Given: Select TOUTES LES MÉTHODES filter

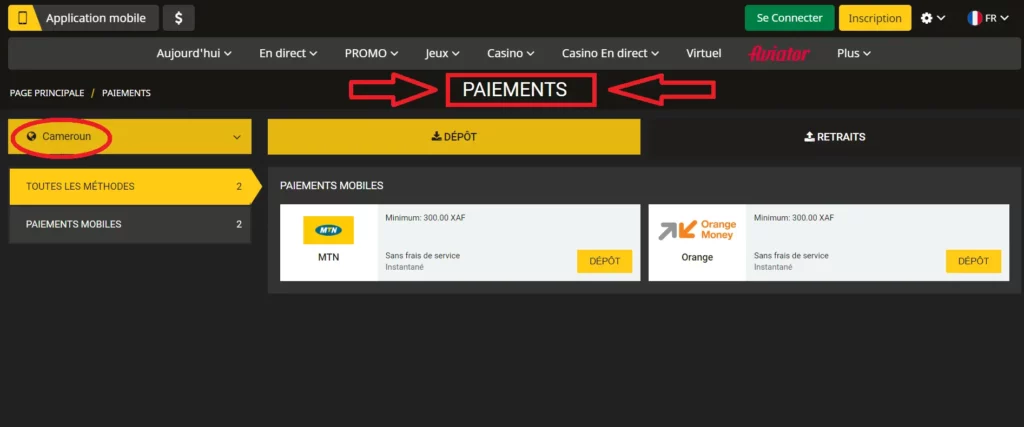Looking at the screenshot, I should pyautogui.click(x=135, y=187).
